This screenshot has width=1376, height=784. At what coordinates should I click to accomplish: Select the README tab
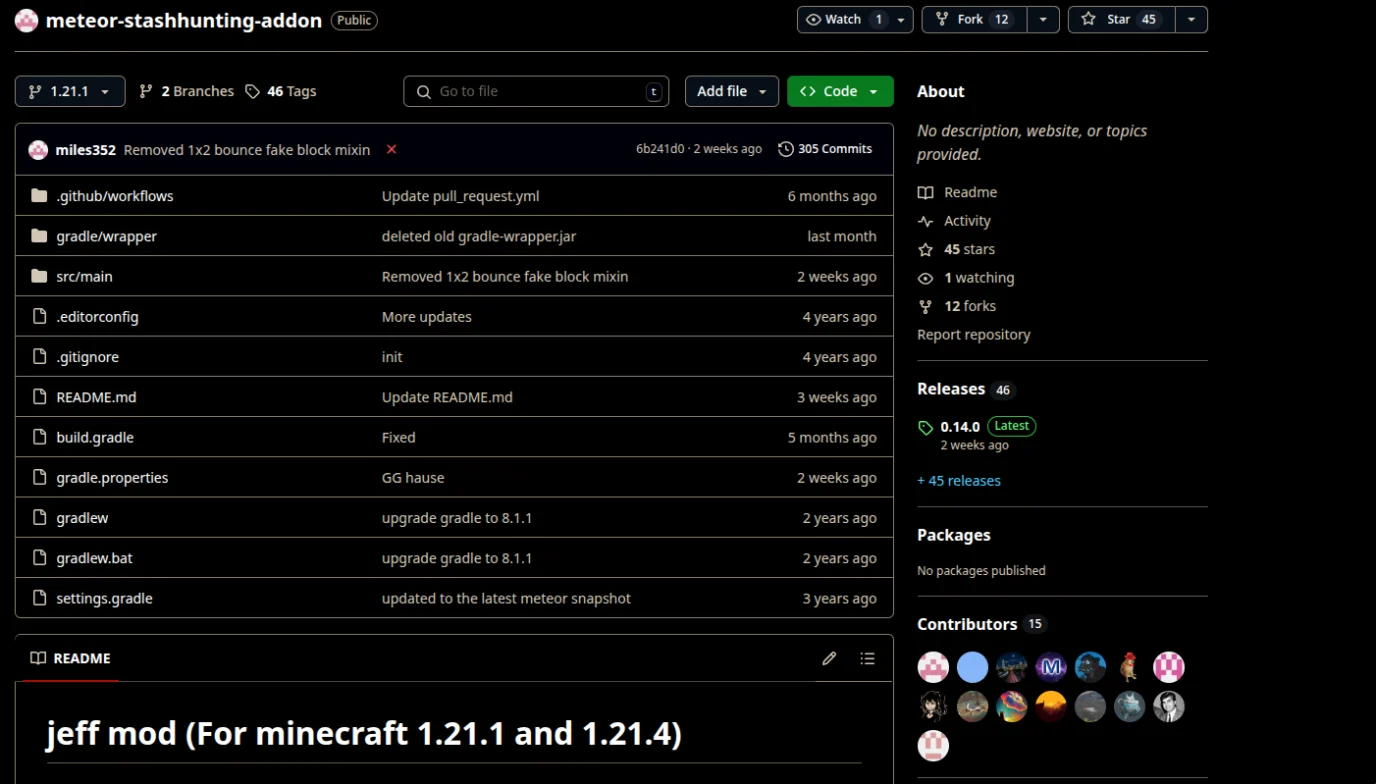click(70, 658)
